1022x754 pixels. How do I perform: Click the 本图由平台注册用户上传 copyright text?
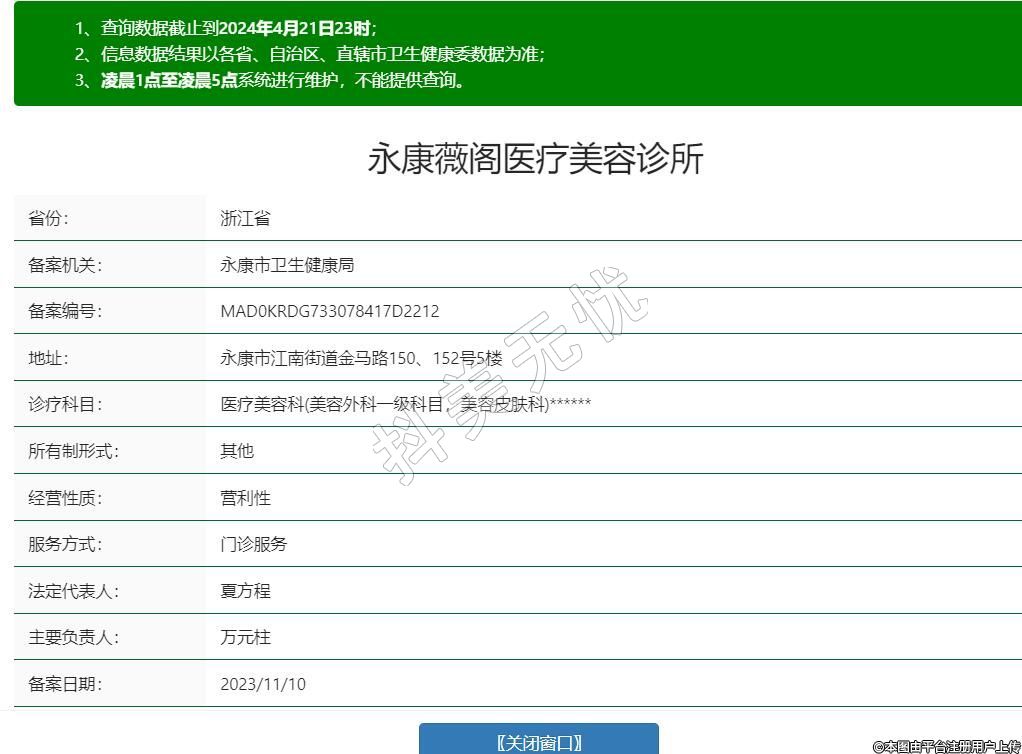pos(946,746)
